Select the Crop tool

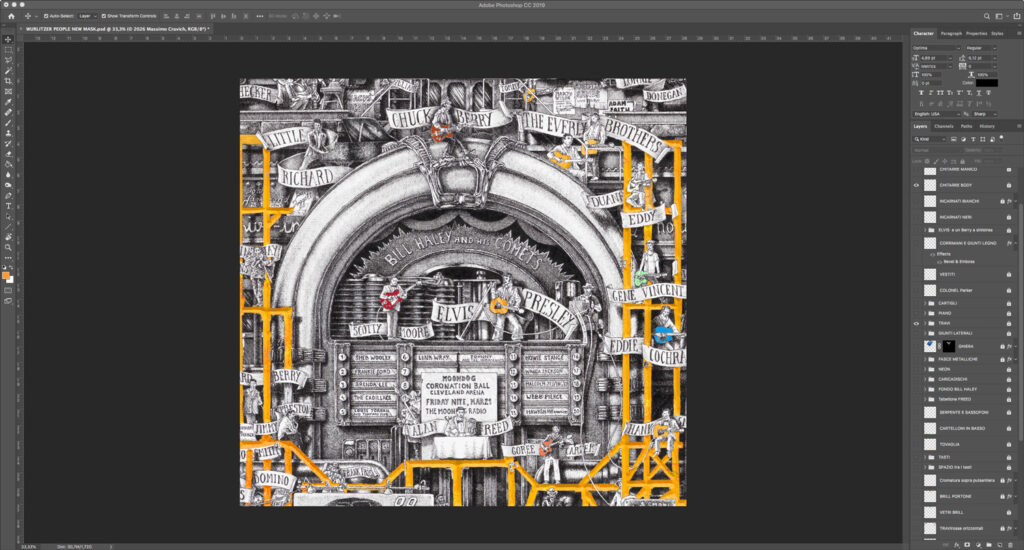click(8, 81)
